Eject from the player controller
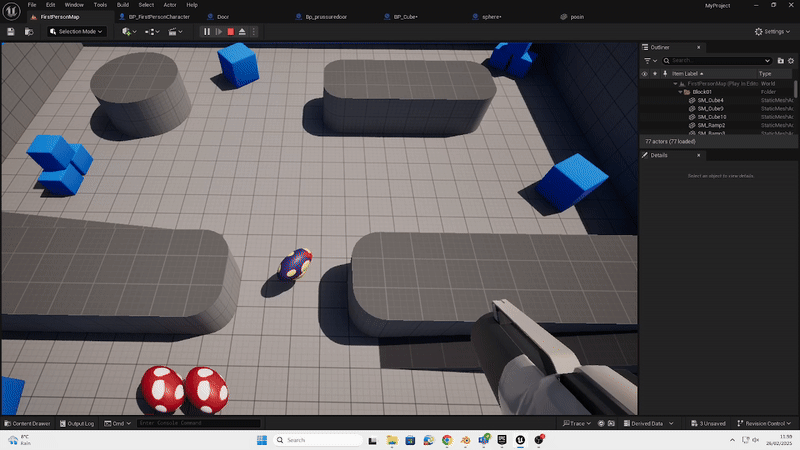The width and height of the screenshot is (800, 450). 242,32
